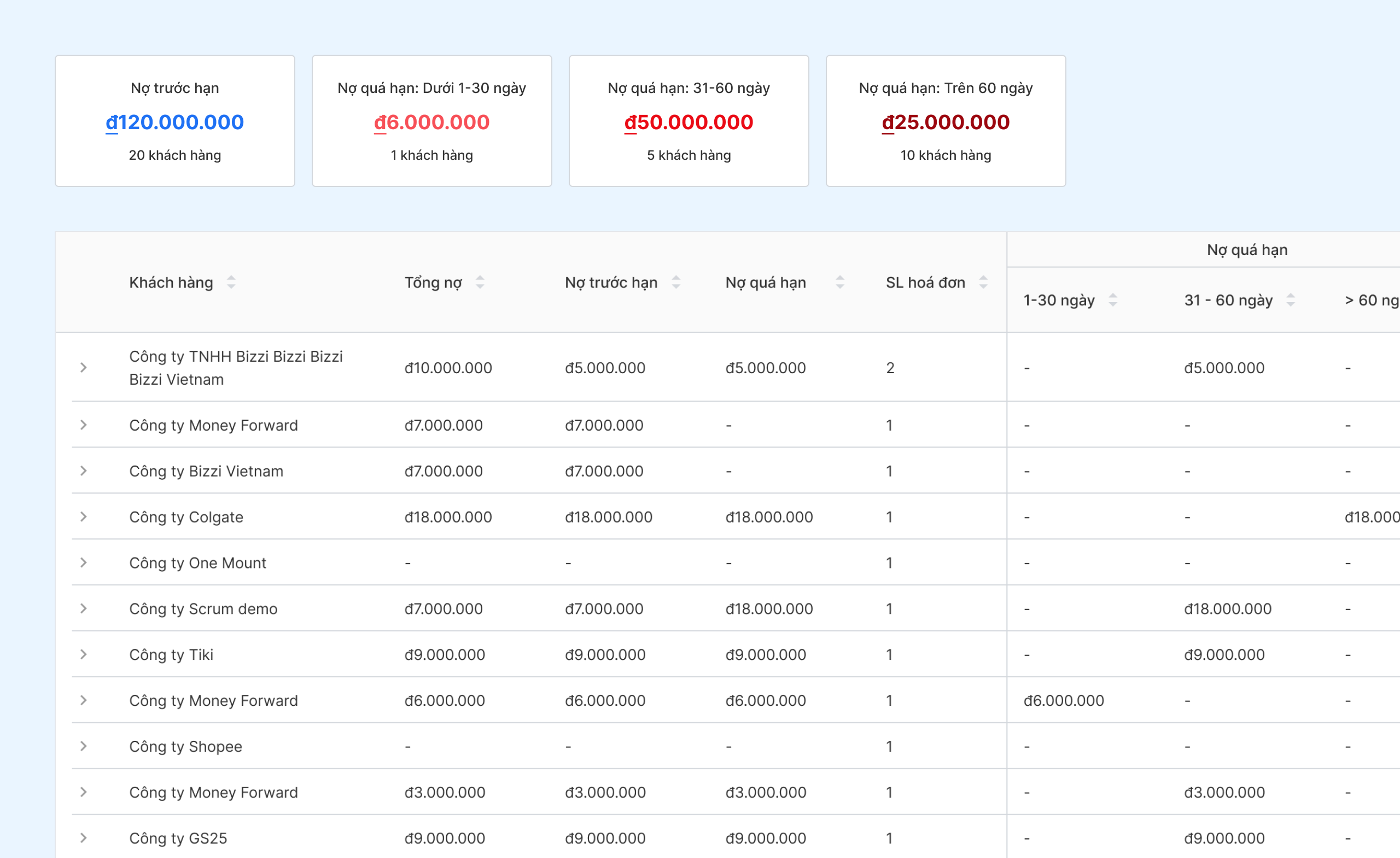This screenshot has height=858, width=1400.
Task: Sort by Nợ trước hạn column sort arrows
Action: pos(676,282)
